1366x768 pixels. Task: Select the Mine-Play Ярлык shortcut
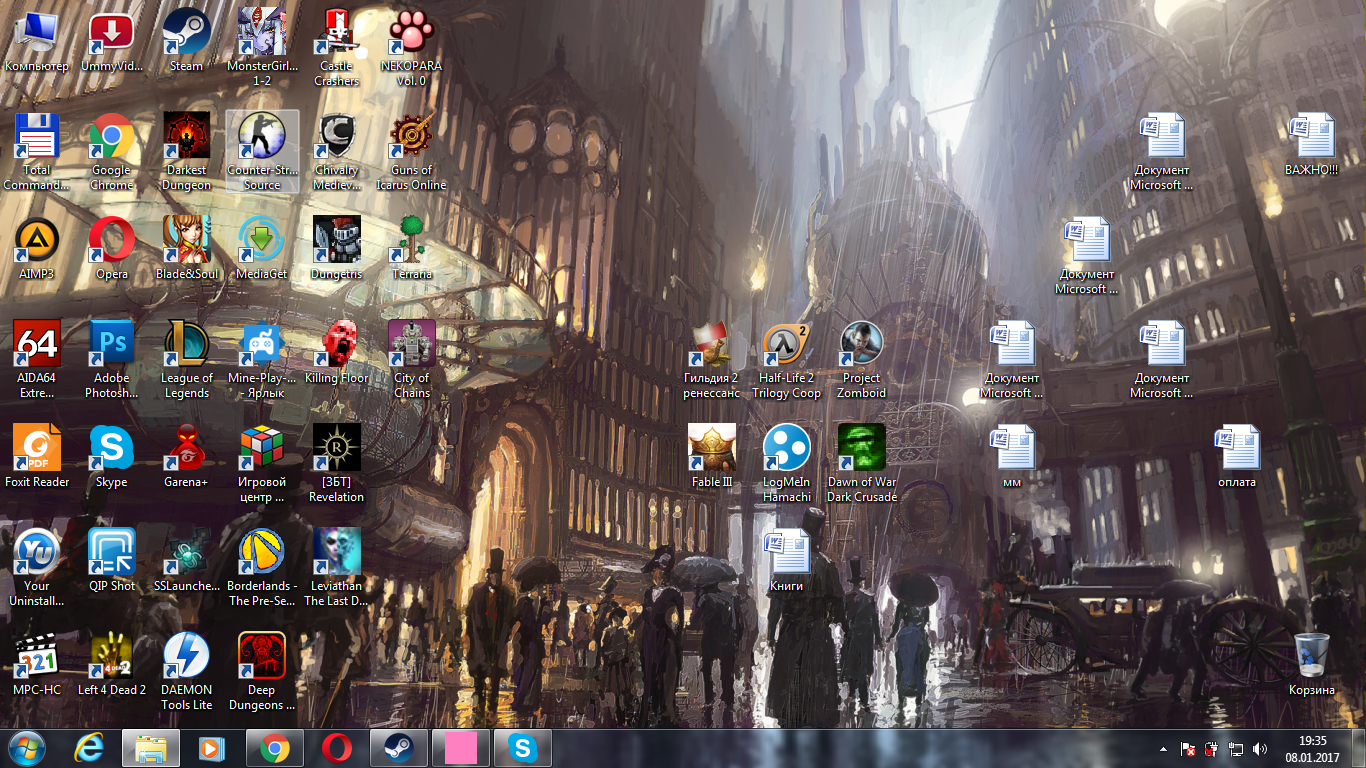[262, 361]
